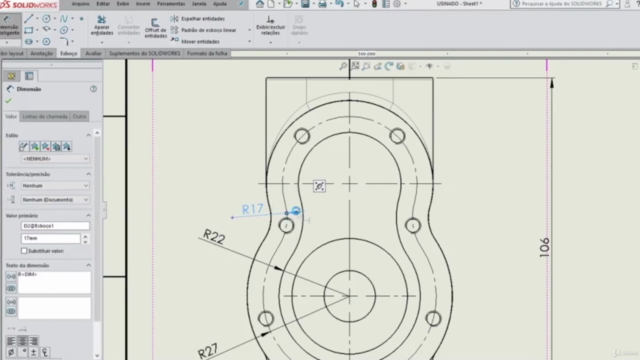
Task: Open the Arquivo menu
Action: pyautogui.click(x=80, y=4)
